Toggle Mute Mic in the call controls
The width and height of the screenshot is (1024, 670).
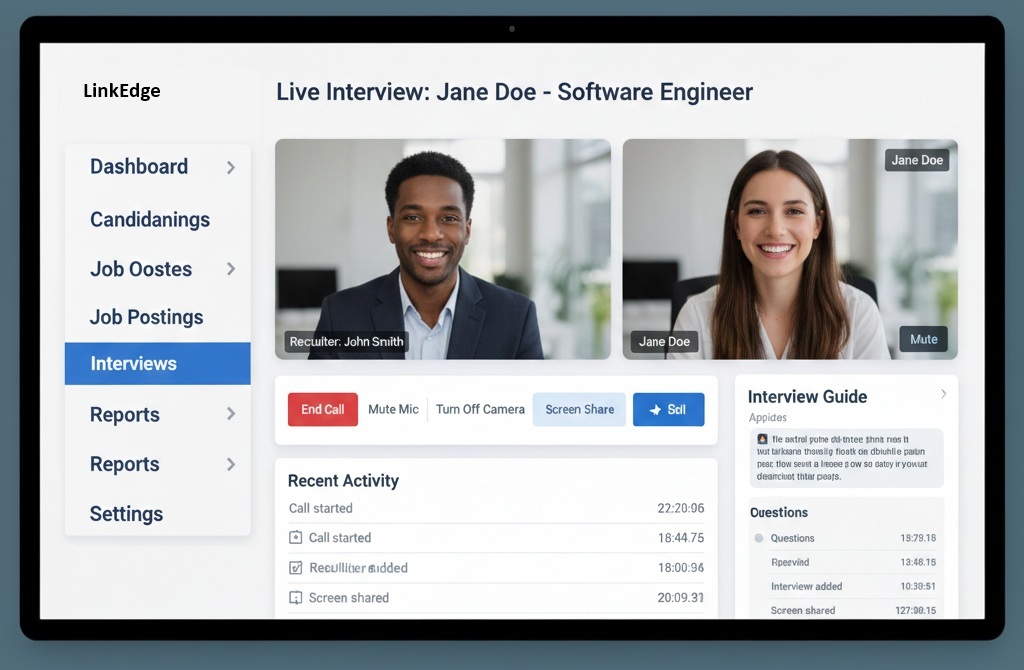pyautogui.click(x=393, y=410)
